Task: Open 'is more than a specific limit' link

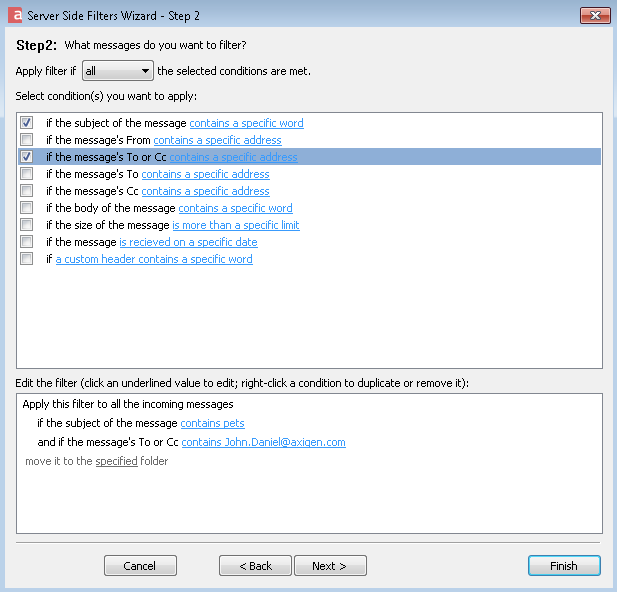Action: pyautogui.click(x=236, y=225)
